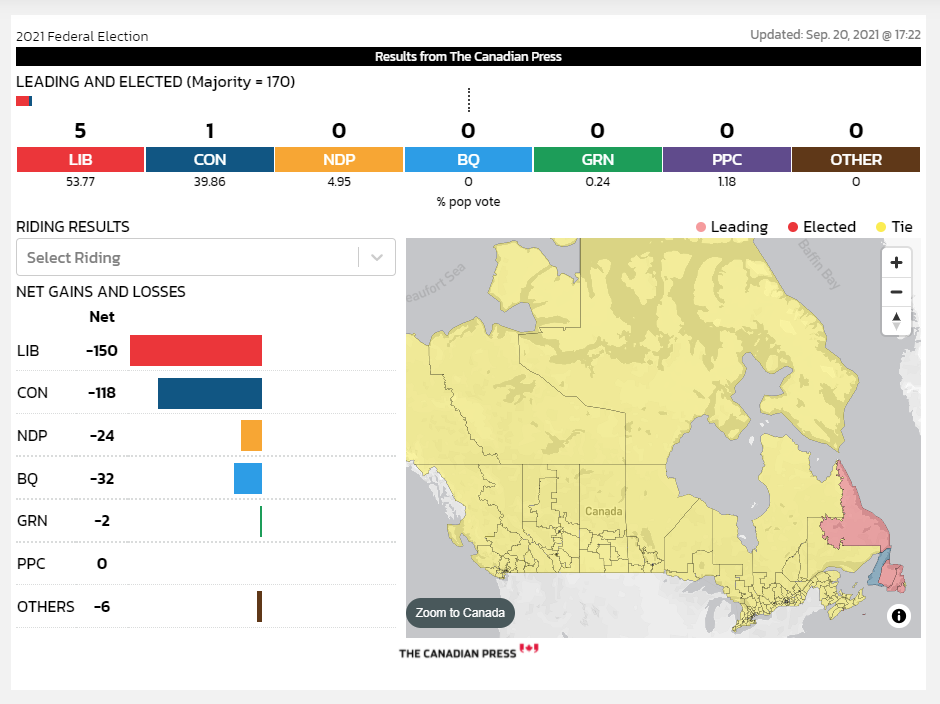Select the red LIB party block

pos(80,160)
